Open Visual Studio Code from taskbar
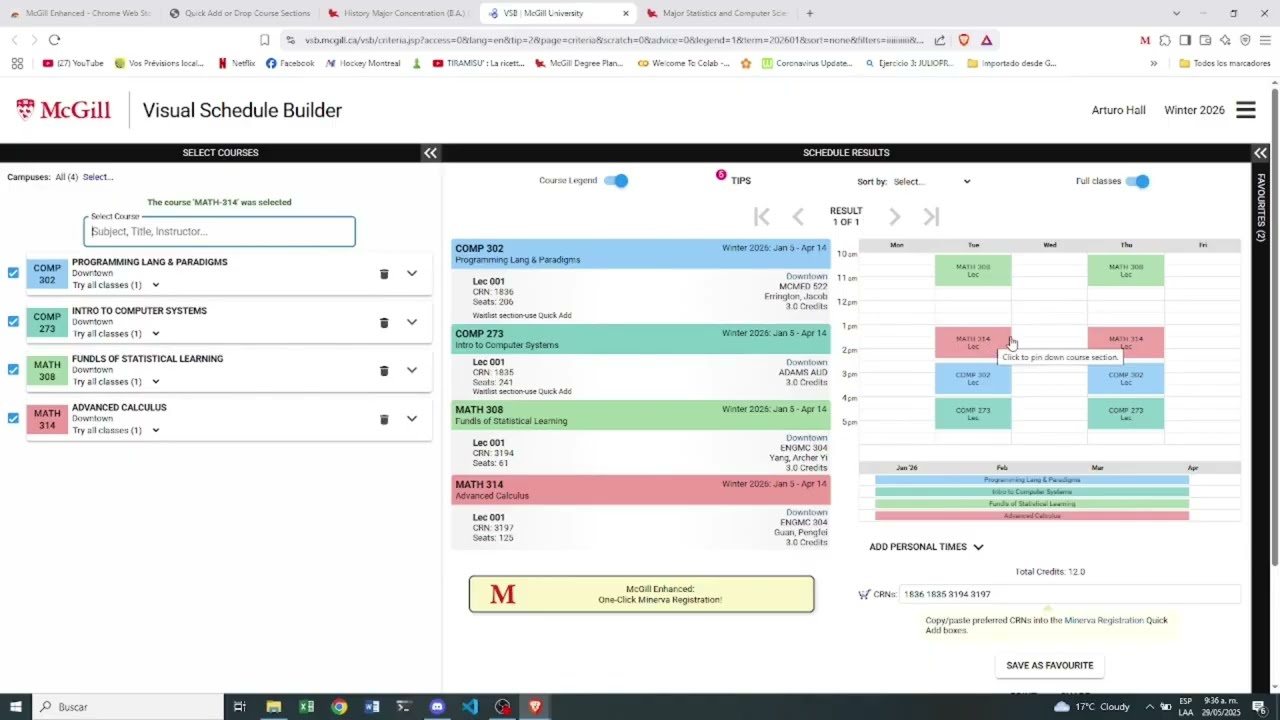Image resolution: width=1280 pixels, height=720 pixels. tap(470, 707)
